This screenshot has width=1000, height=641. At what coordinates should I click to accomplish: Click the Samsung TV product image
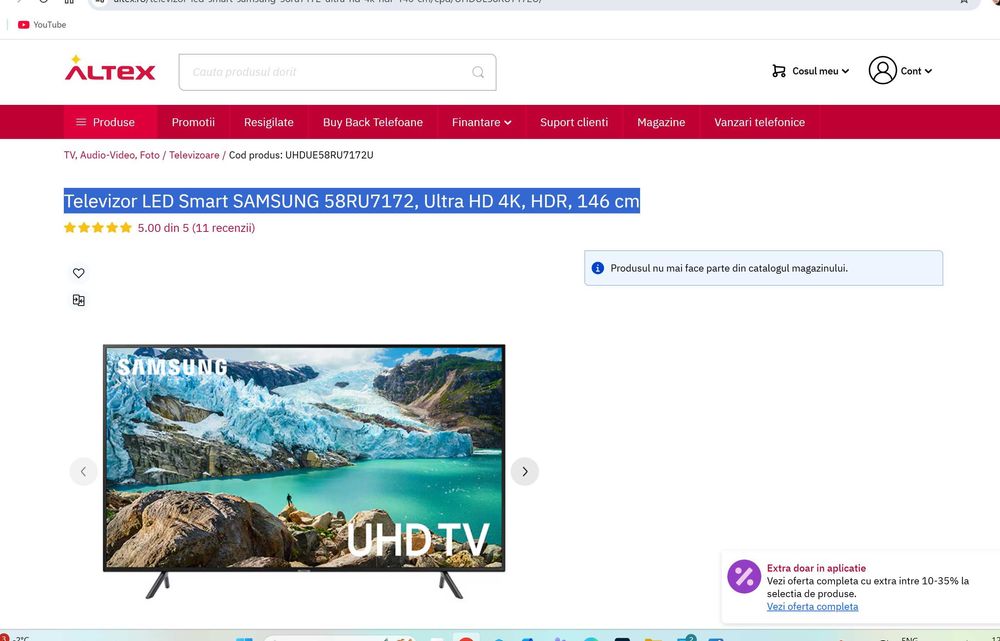304,471
